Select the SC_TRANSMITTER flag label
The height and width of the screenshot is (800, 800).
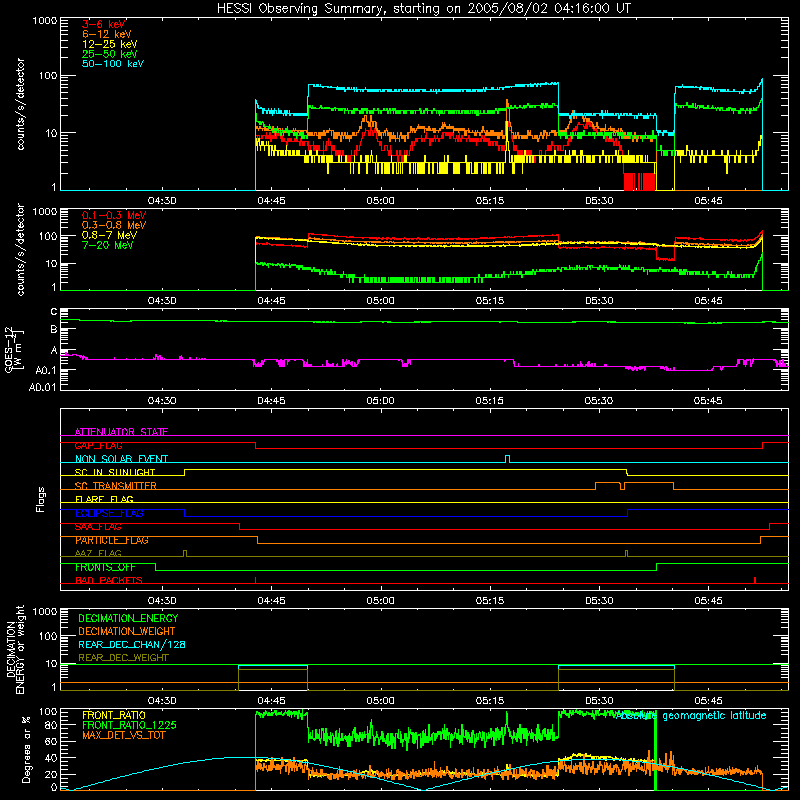coord(115,486)
